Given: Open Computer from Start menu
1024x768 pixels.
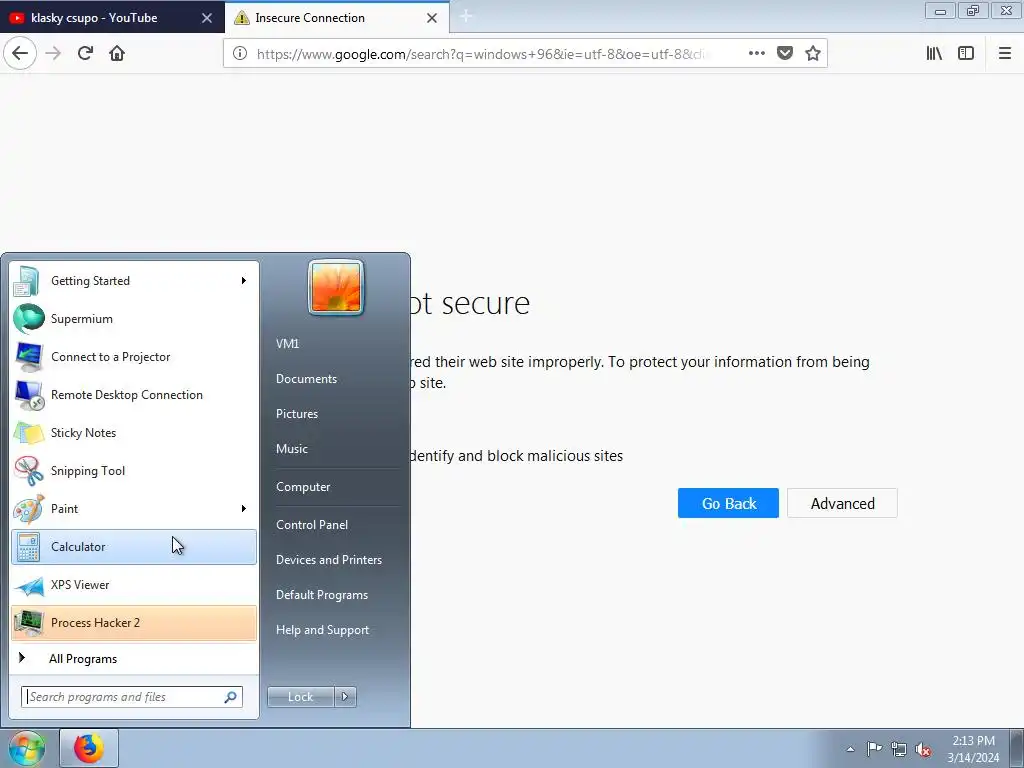Looking at the screenshot, I should pos(303,487).
